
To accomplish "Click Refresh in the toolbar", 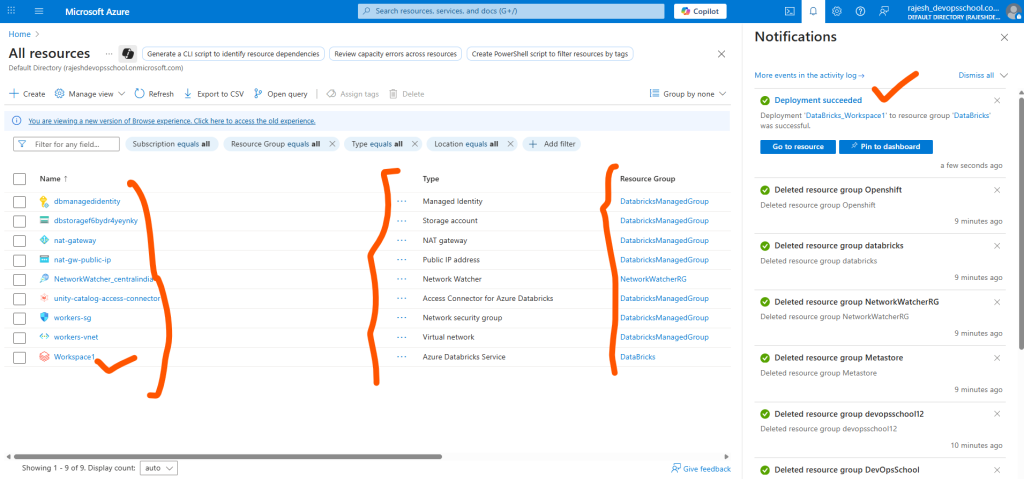I will tap(154, 94).
